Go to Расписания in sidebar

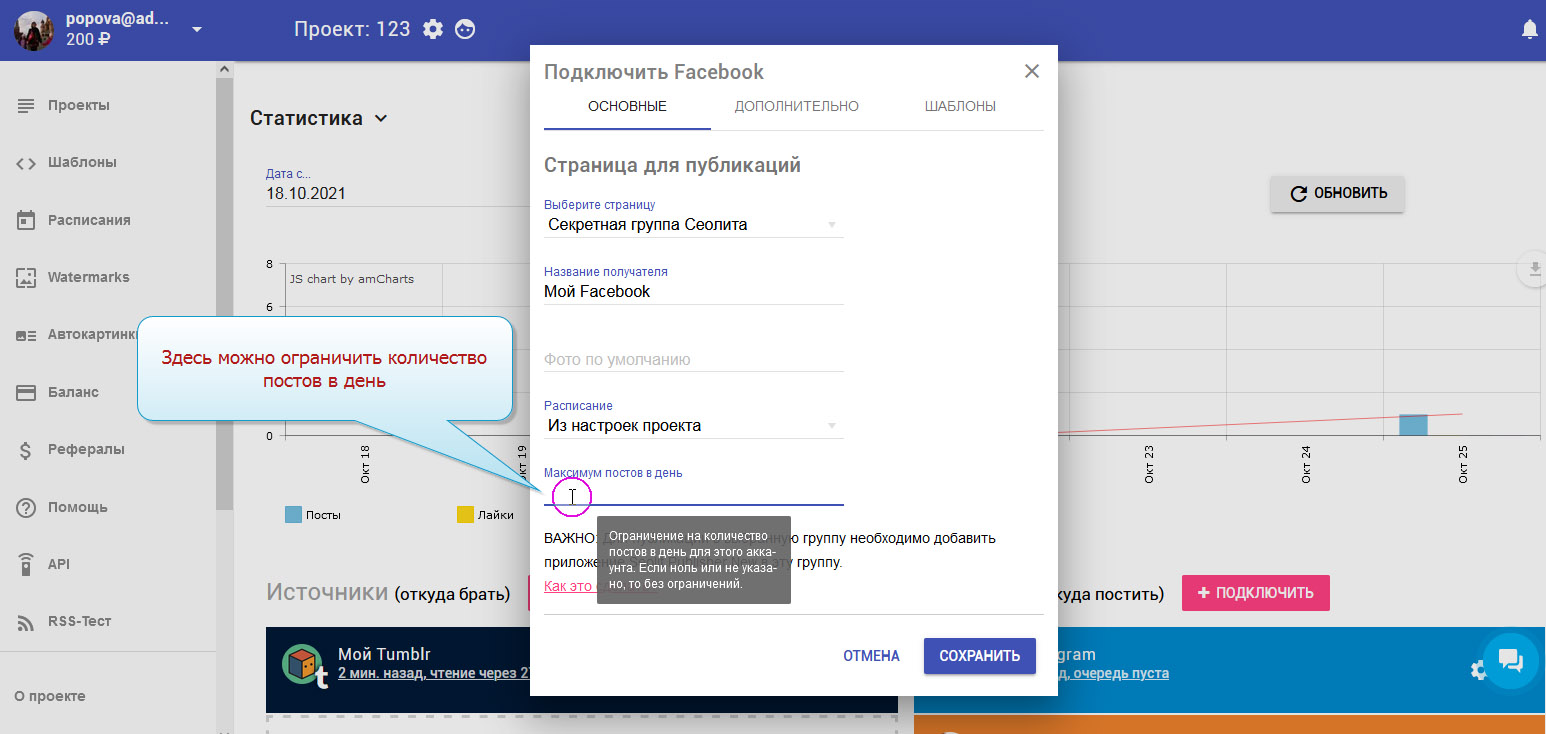coord(88,220)
